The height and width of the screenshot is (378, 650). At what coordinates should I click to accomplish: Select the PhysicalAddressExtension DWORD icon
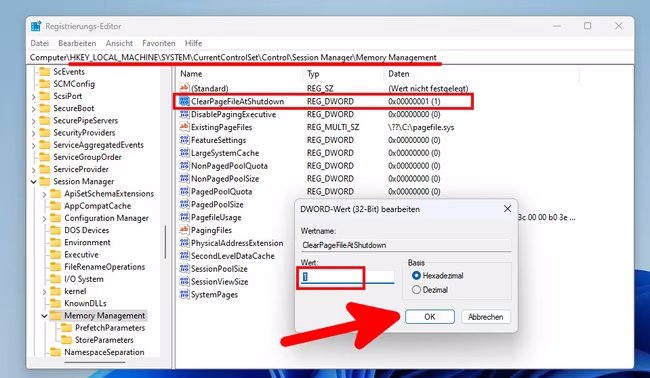click(x=184, y=242)
